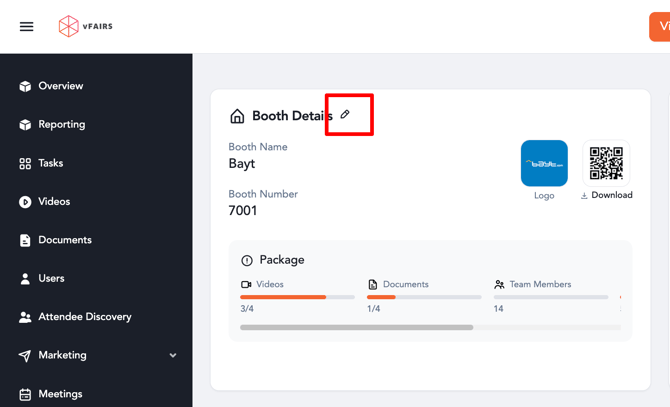
Task: Open Attendee Discovery page
Action: pos(84,317)
